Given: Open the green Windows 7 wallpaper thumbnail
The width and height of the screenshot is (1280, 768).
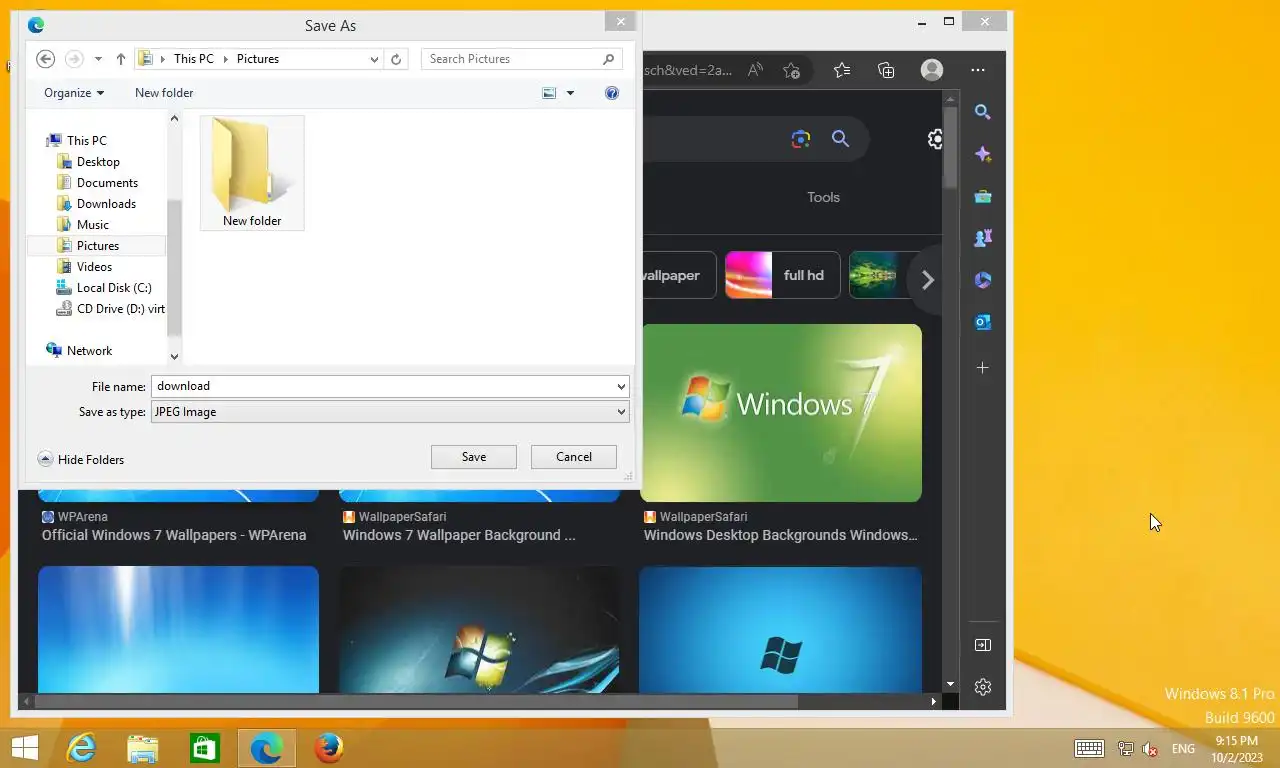Looking at the screenshot, I should 781,413.
